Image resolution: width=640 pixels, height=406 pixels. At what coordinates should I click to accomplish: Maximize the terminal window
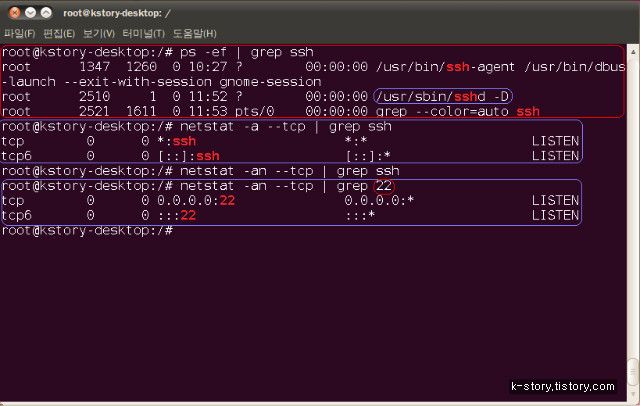[47, 13]
